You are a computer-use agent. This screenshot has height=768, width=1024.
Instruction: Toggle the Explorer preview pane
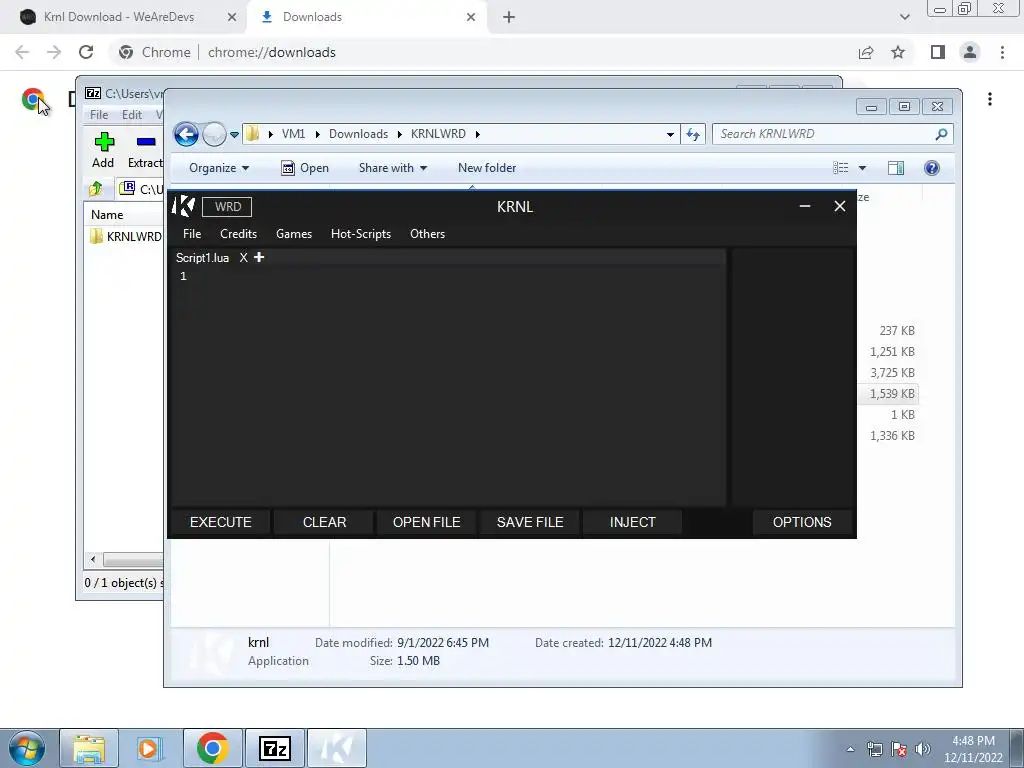click(896, 168)
